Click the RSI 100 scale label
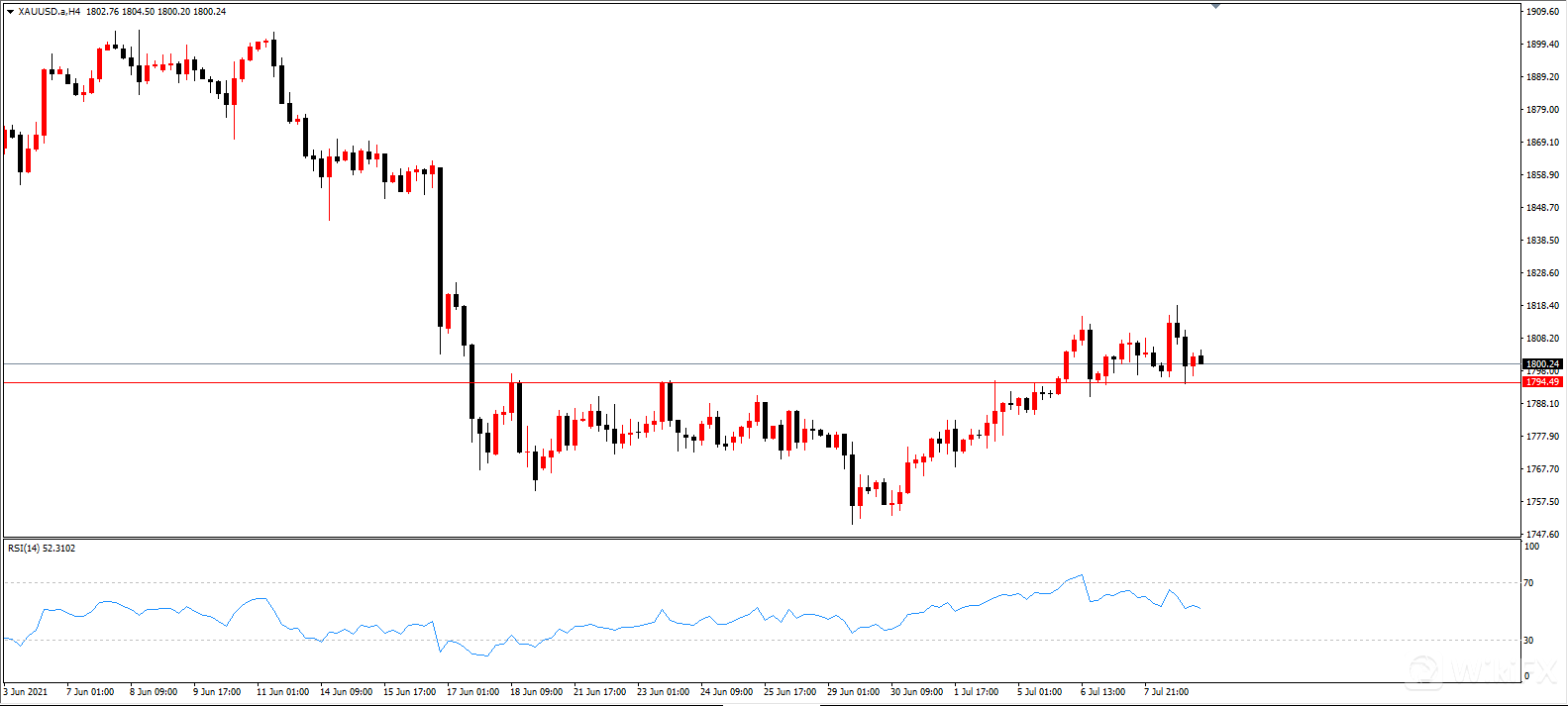 click(1531, 547)
